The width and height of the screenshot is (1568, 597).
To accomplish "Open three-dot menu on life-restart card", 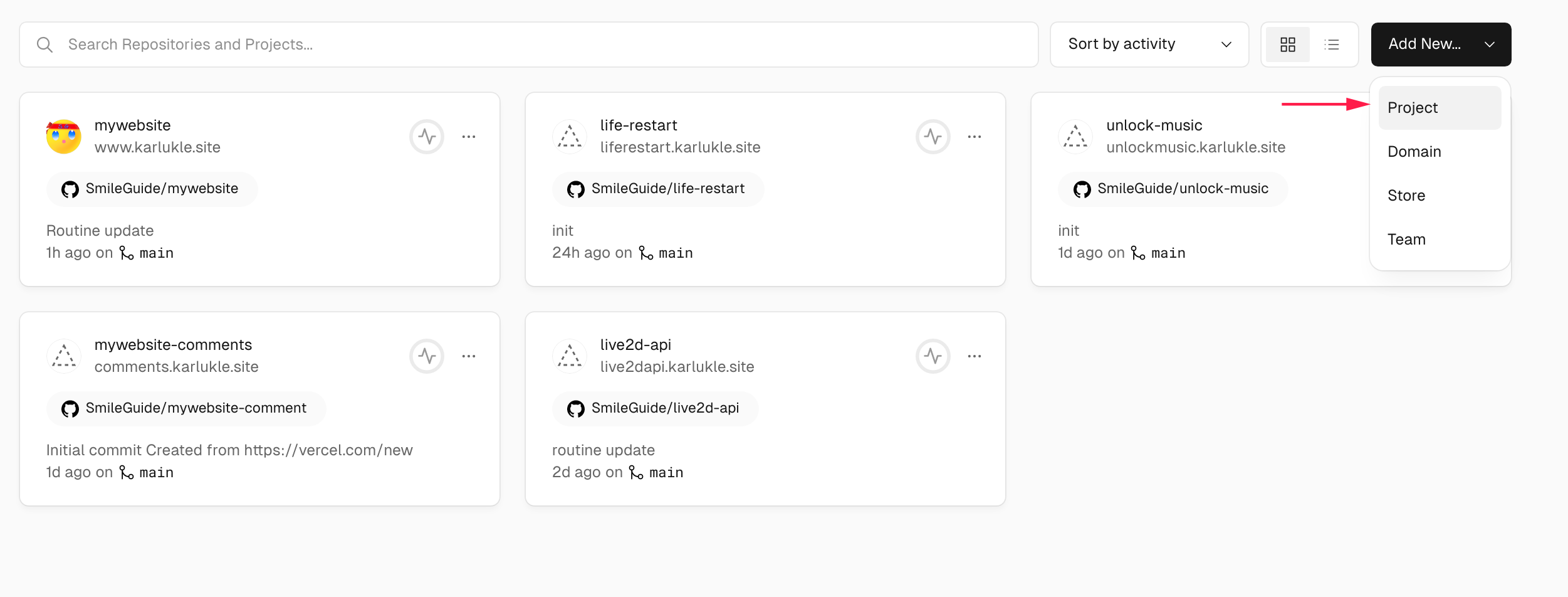I will (975, 137).
